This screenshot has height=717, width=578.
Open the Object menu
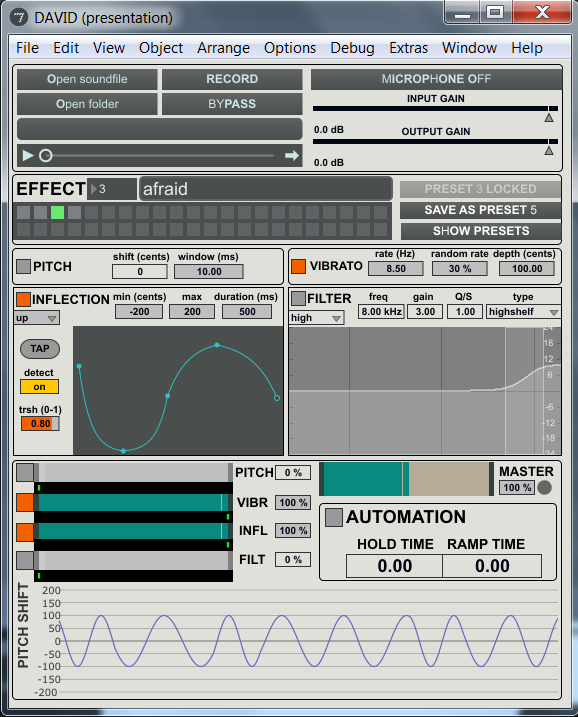(x=161, y=48)
